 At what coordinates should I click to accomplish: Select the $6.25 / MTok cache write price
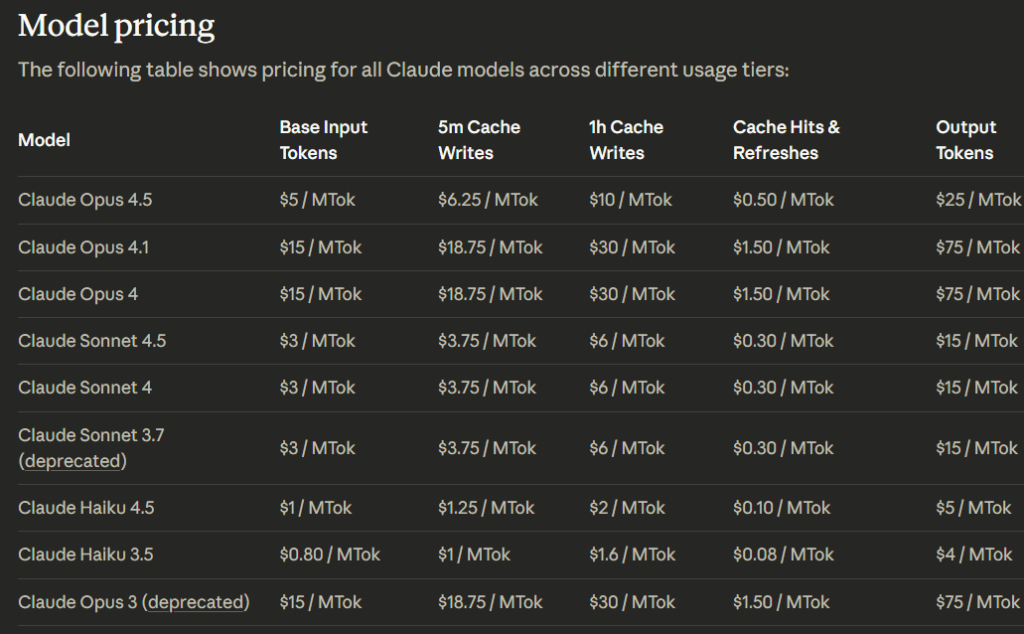pyautogui.click(x=487, y=200)
